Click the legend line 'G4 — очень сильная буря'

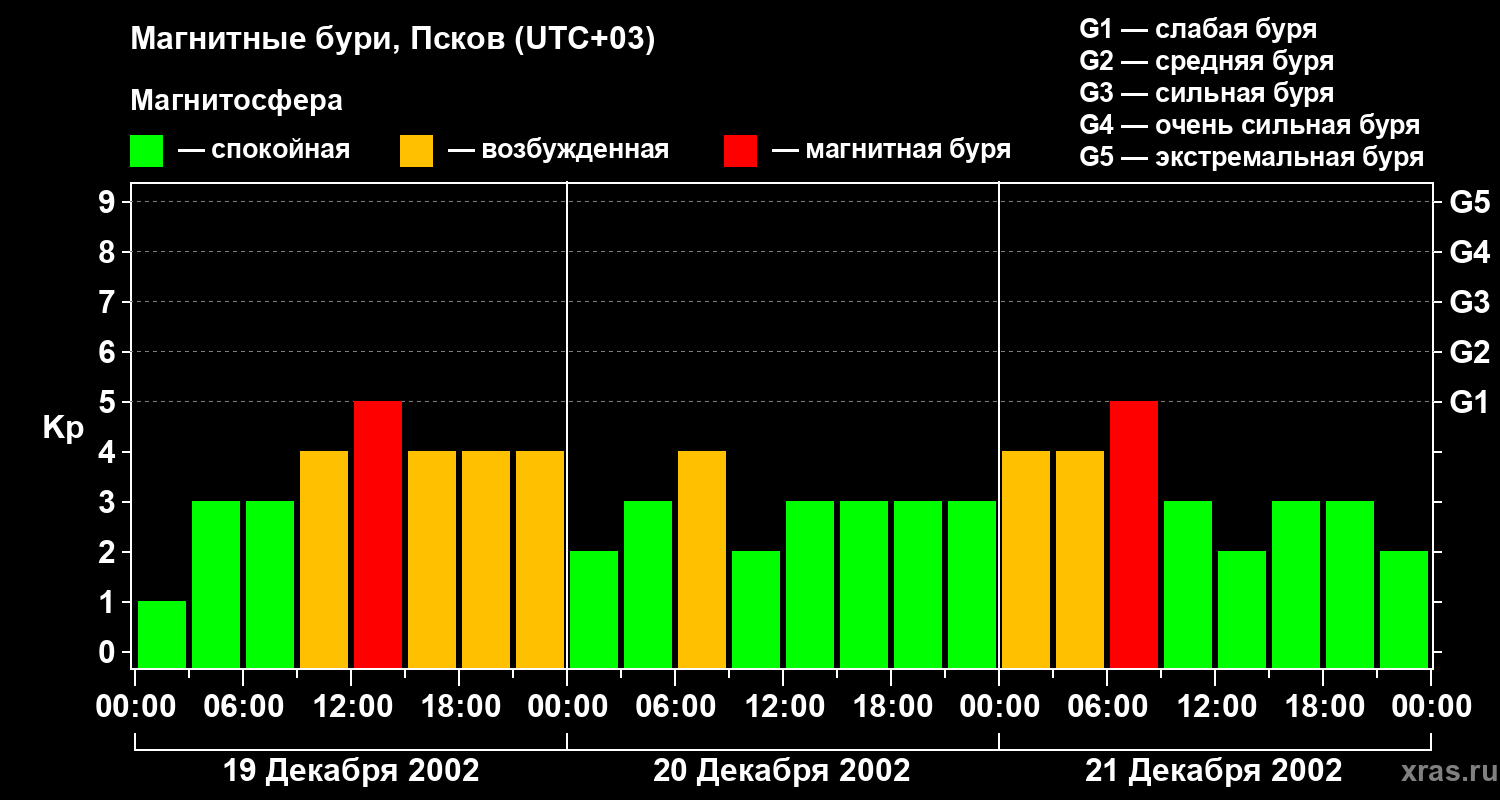pyautogui.click(x=1249, y=125)
